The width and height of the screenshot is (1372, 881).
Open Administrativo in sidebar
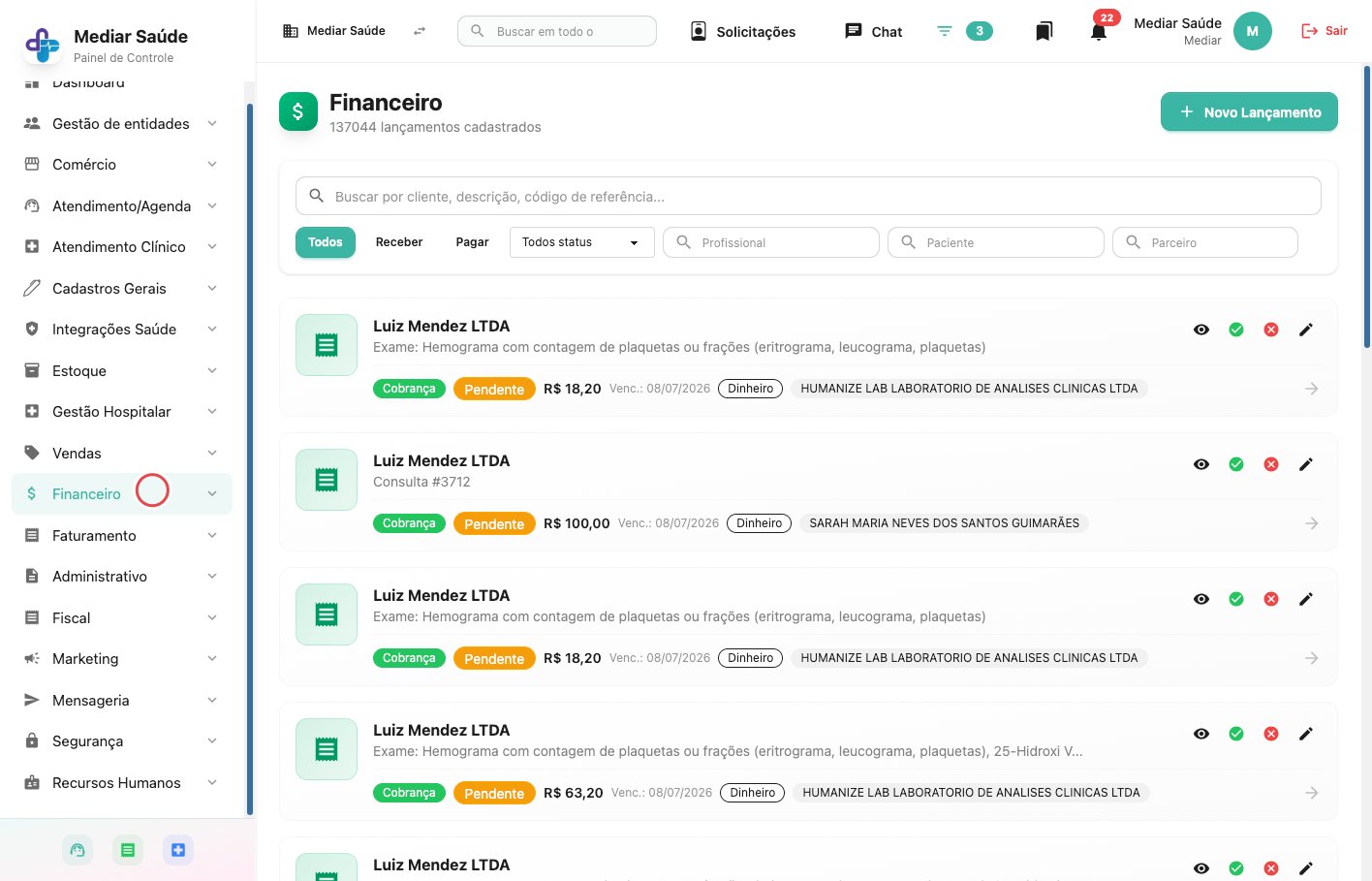coord(121,577)
